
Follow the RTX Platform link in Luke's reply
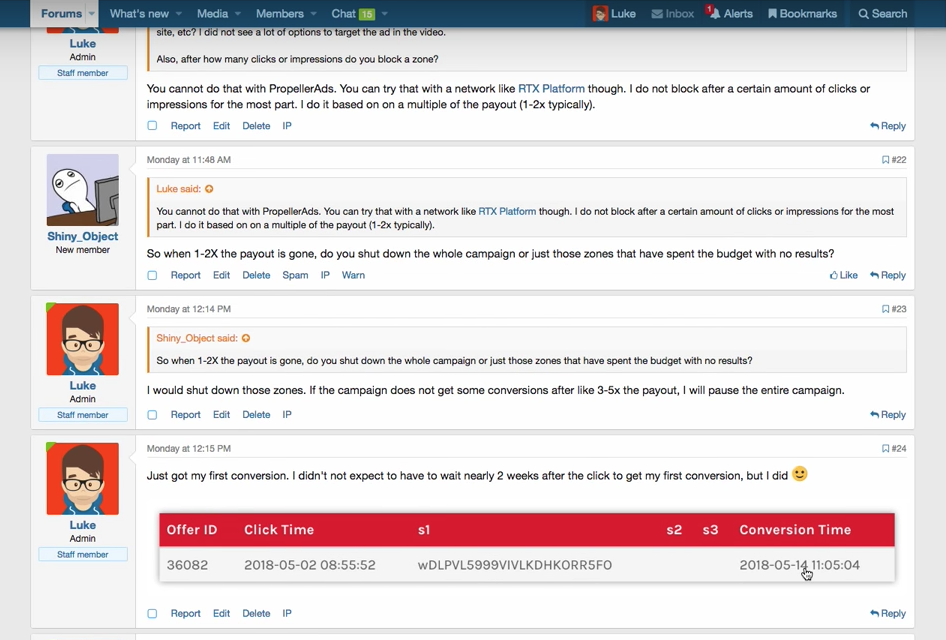551,89
